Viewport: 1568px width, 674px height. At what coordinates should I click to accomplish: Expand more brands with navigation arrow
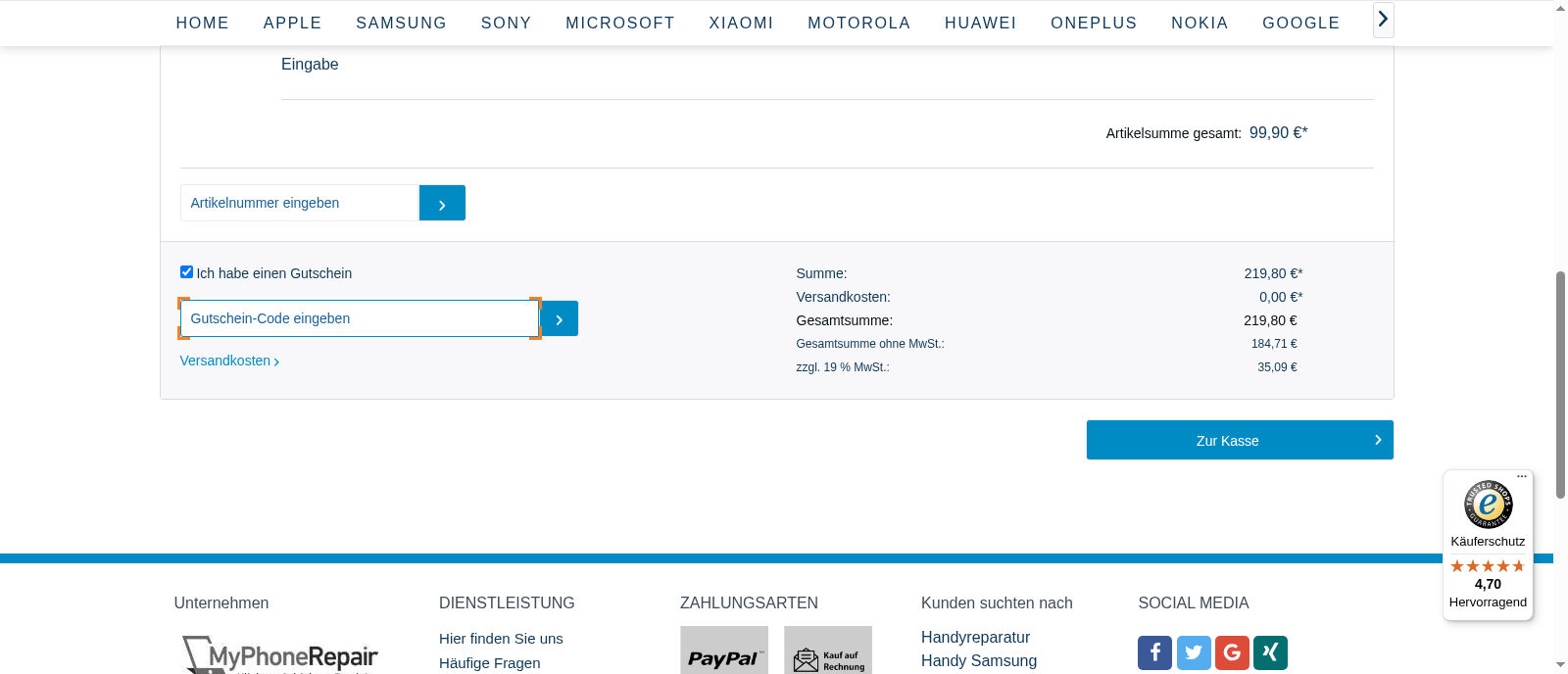click(x=1383, y=19)
